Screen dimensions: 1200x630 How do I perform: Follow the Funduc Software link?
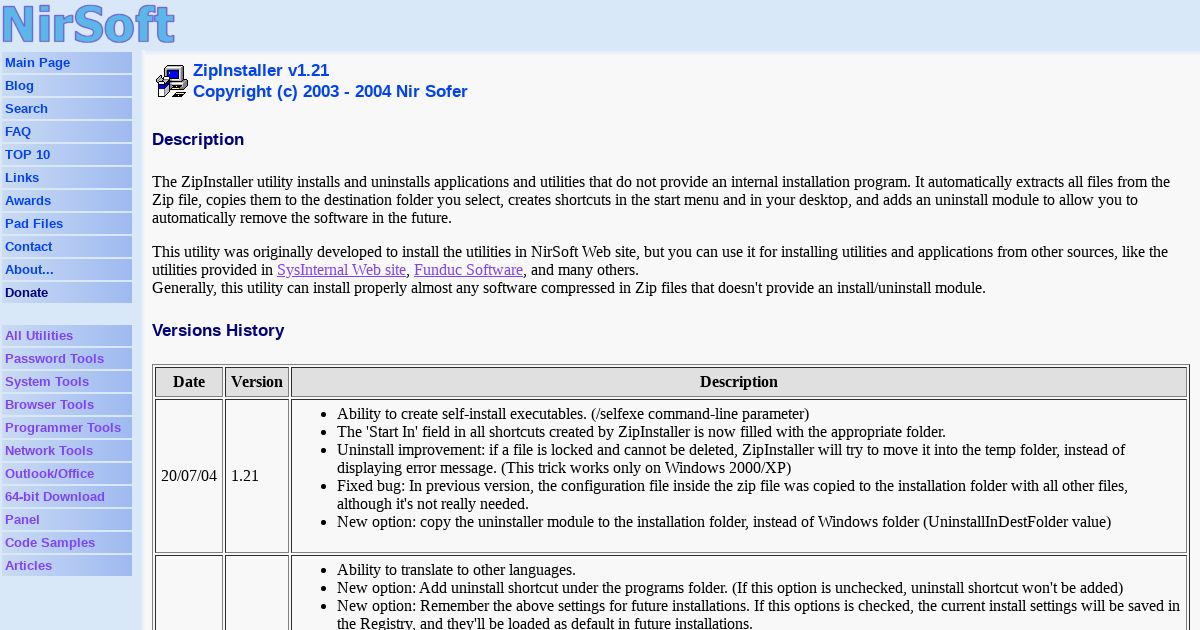(x=468, y=270)
